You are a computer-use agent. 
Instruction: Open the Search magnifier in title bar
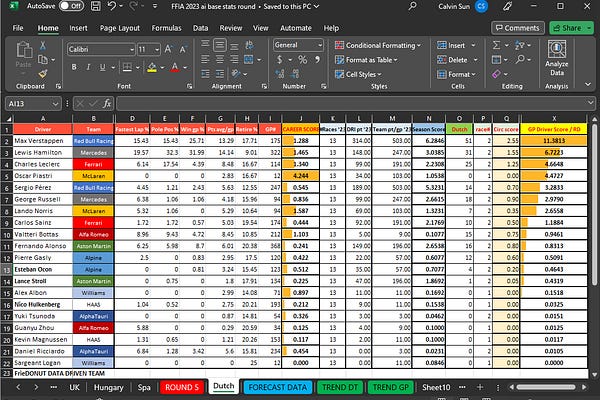point(412,6)
